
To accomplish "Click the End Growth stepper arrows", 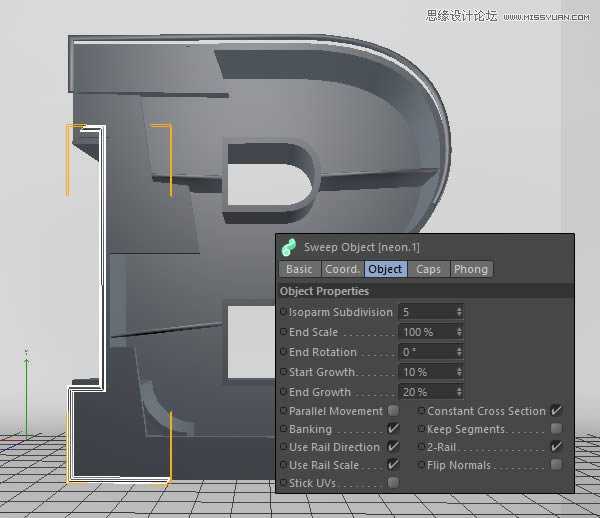I will pyautogui.click(x=459, y=392).
